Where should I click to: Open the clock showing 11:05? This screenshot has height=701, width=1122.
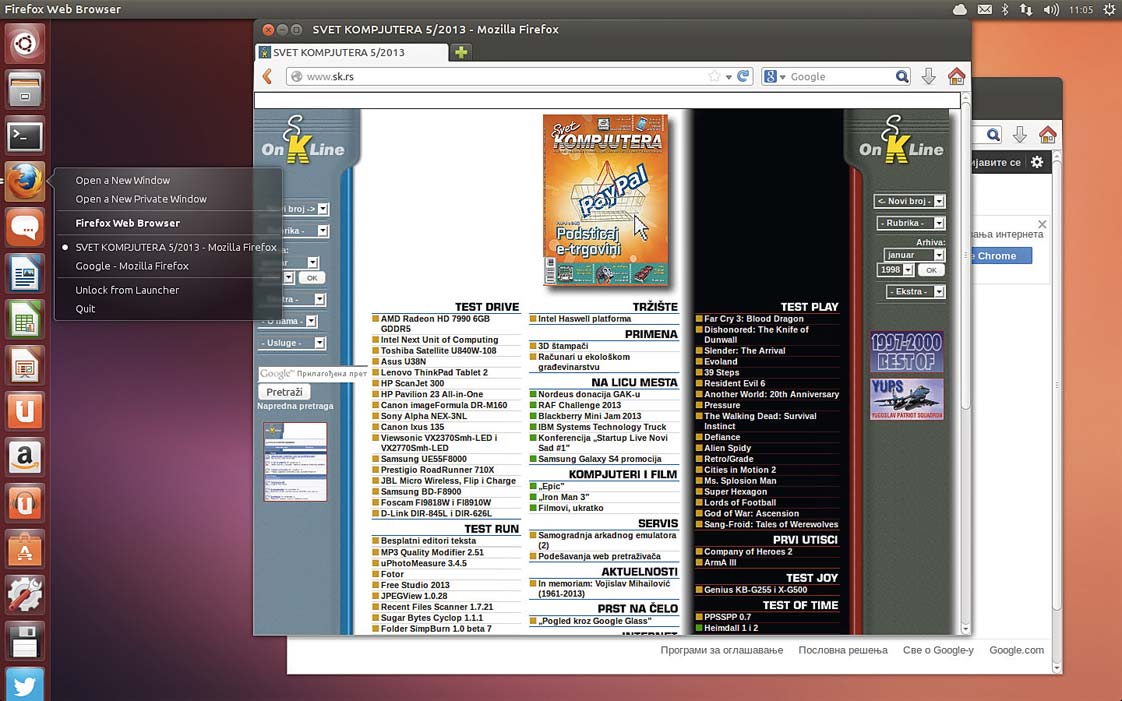(x=1080, y=9)
